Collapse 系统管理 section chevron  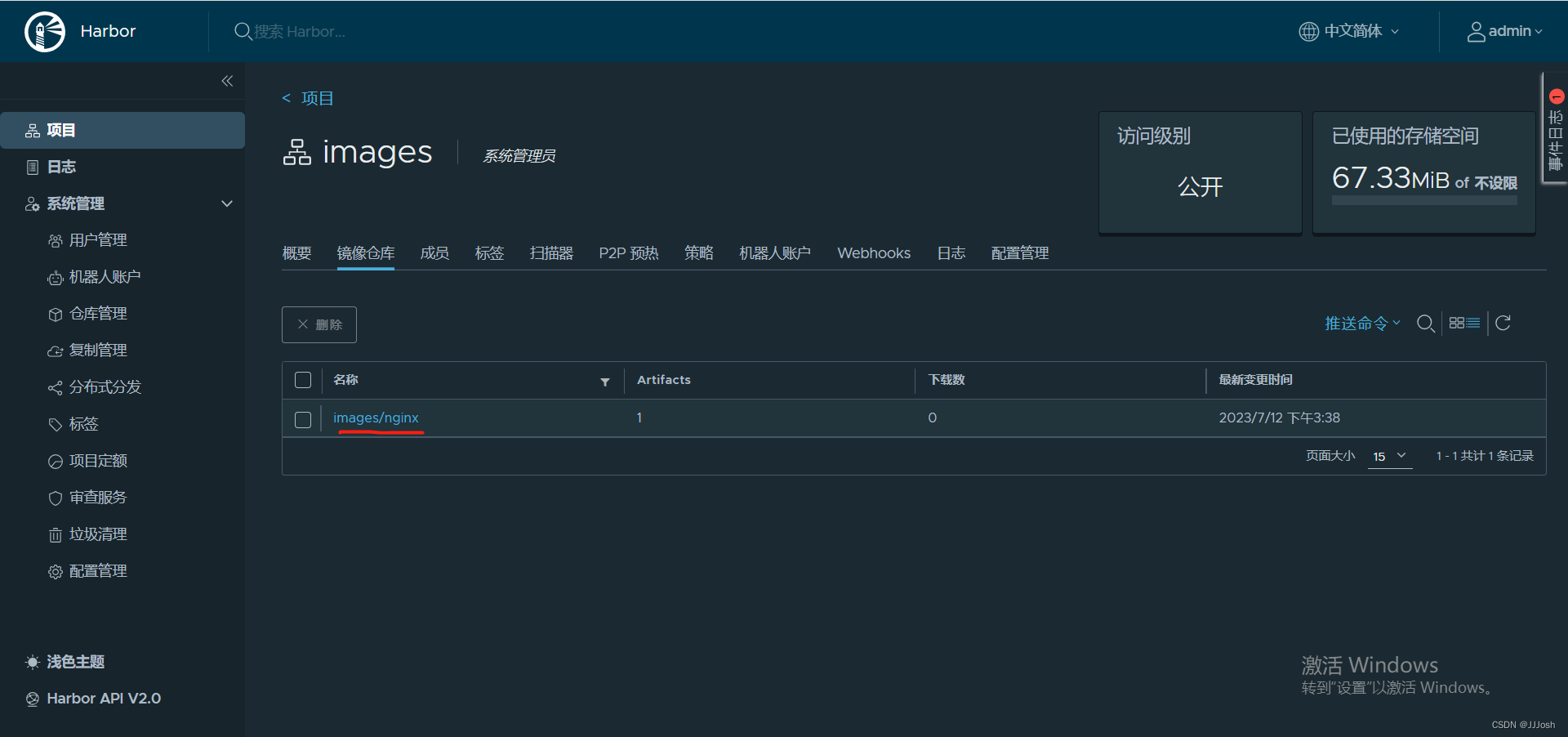pos(227,203)
